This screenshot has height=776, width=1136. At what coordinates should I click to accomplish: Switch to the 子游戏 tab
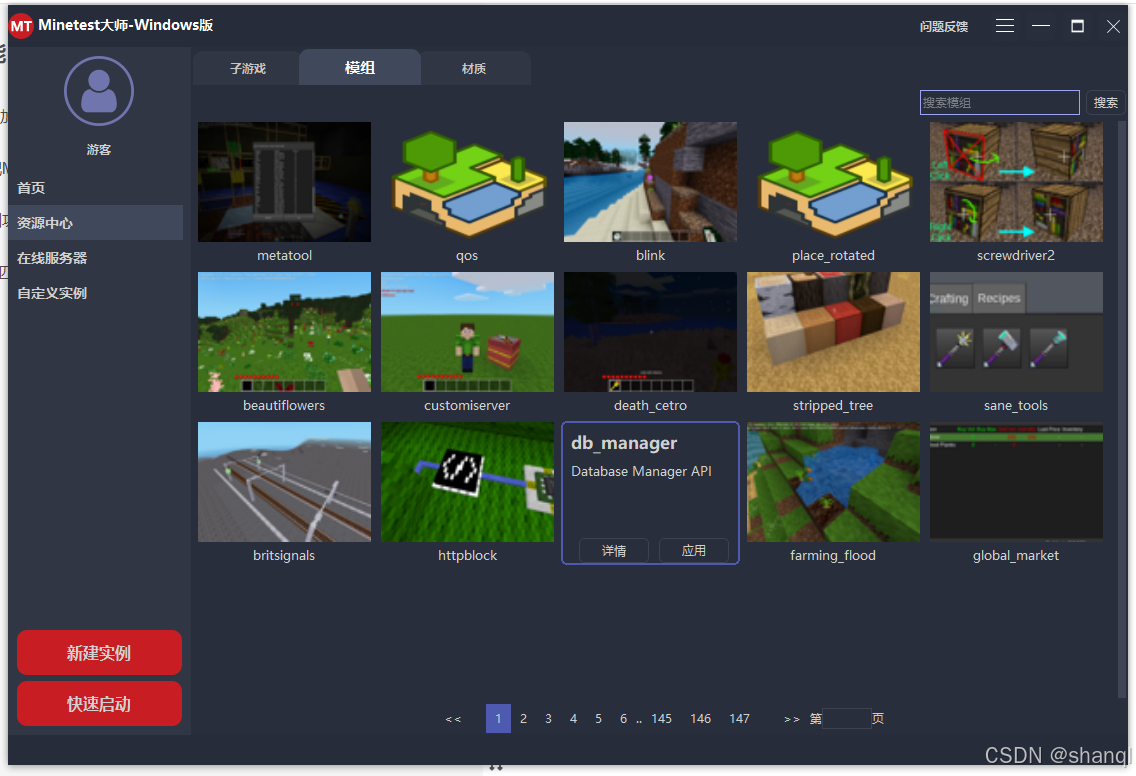pos(248,68)
